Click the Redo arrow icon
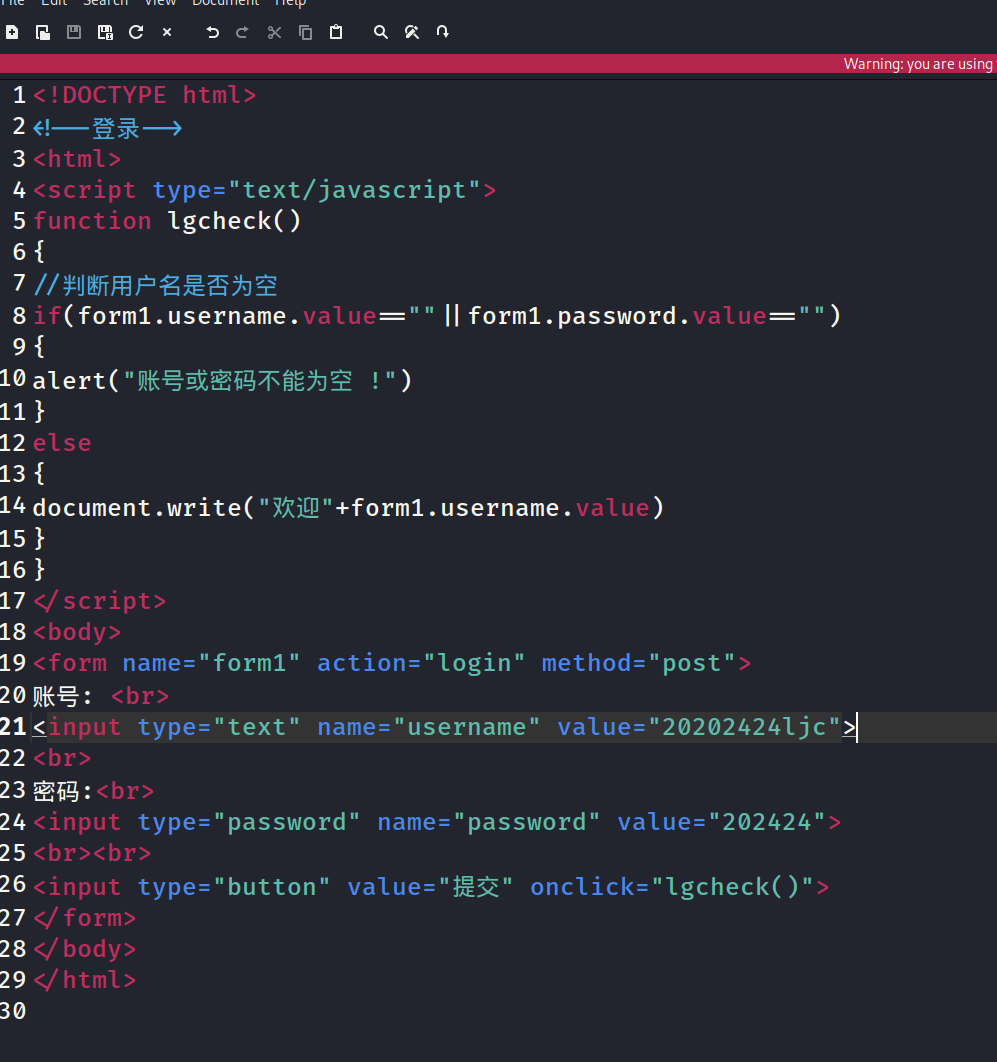The image size is (997, 1062). coord(242,32)
